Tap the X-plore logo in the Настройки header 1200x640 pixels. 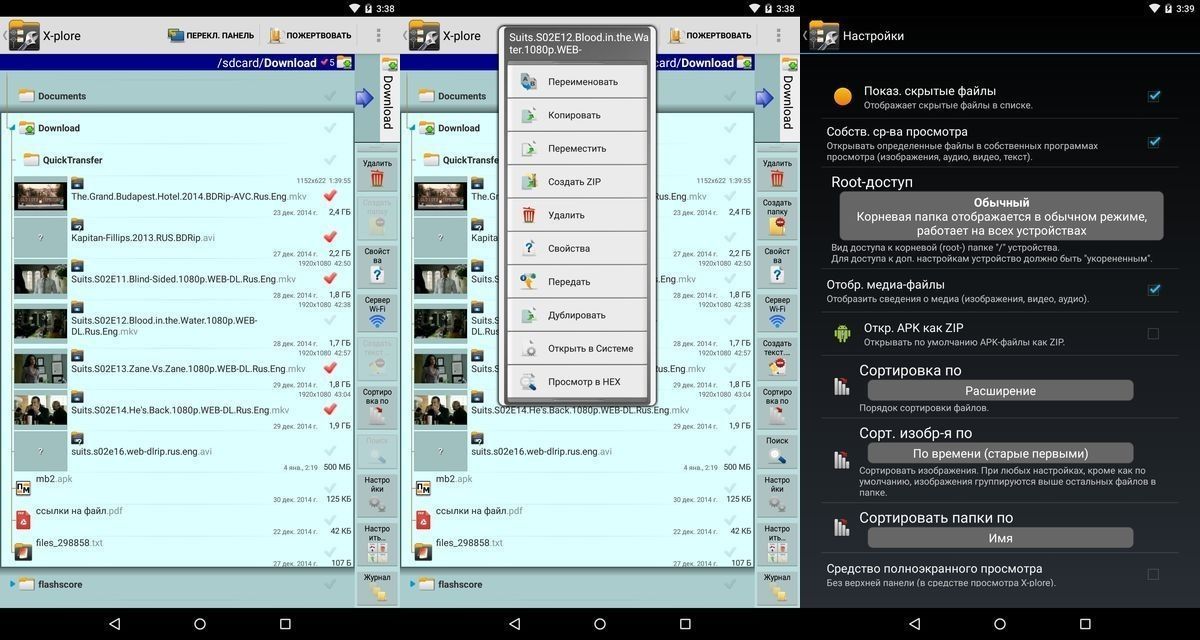[x=824, y=35]
